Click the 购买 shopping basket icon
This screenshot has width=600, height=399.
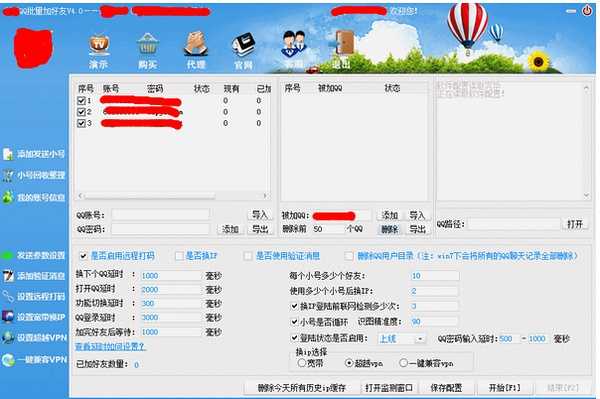[147, 51]
